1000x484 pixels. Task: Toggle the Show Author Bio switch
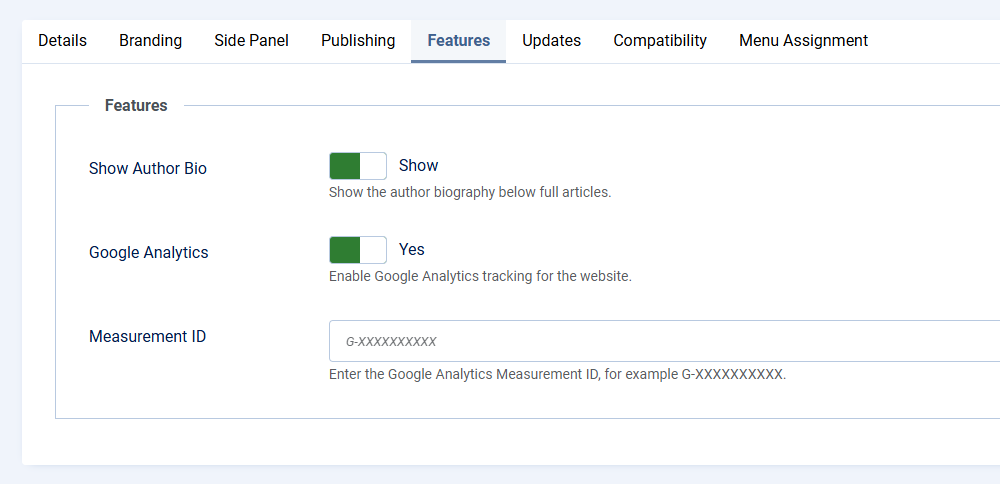click(358, 166)
